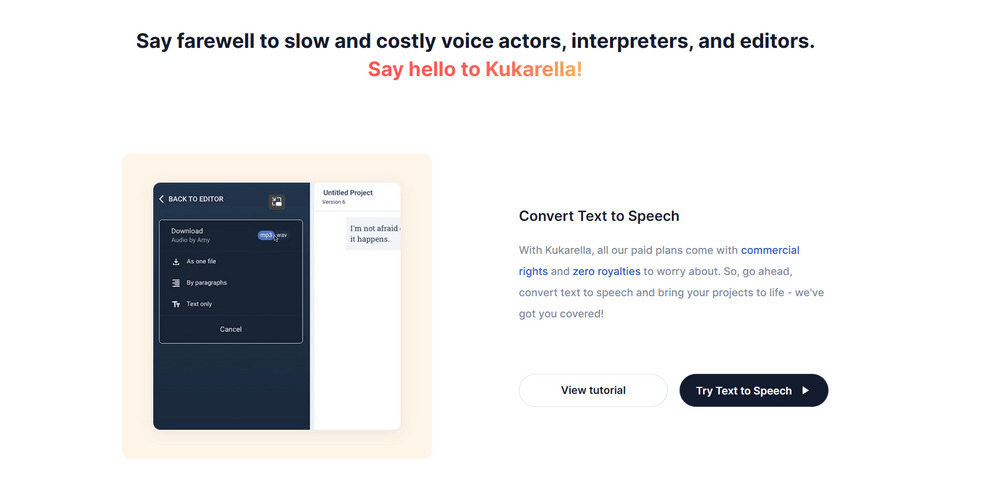Click the download icon next to As one file
Viewport: 1000px width, 500px height.
click(x=176, y=261)
